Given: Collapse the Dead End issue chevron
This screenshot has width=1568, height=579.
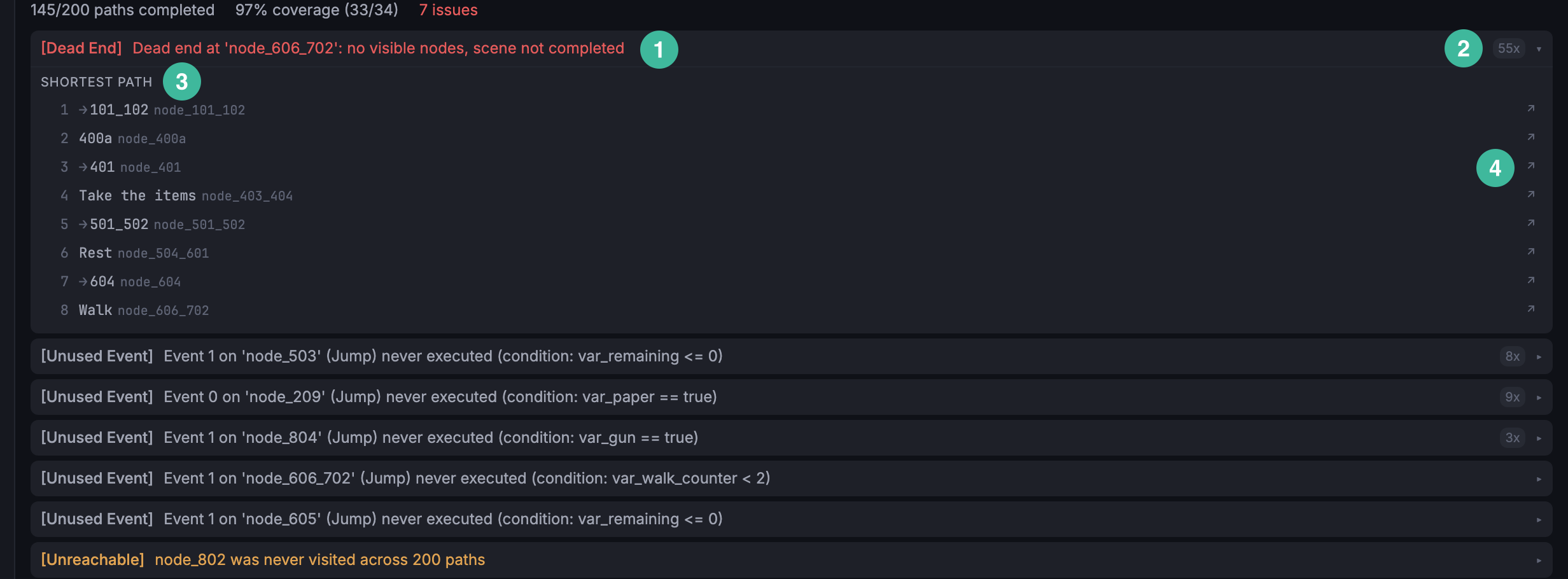Looking at the screenshot, I should [x=1539, y=49].
